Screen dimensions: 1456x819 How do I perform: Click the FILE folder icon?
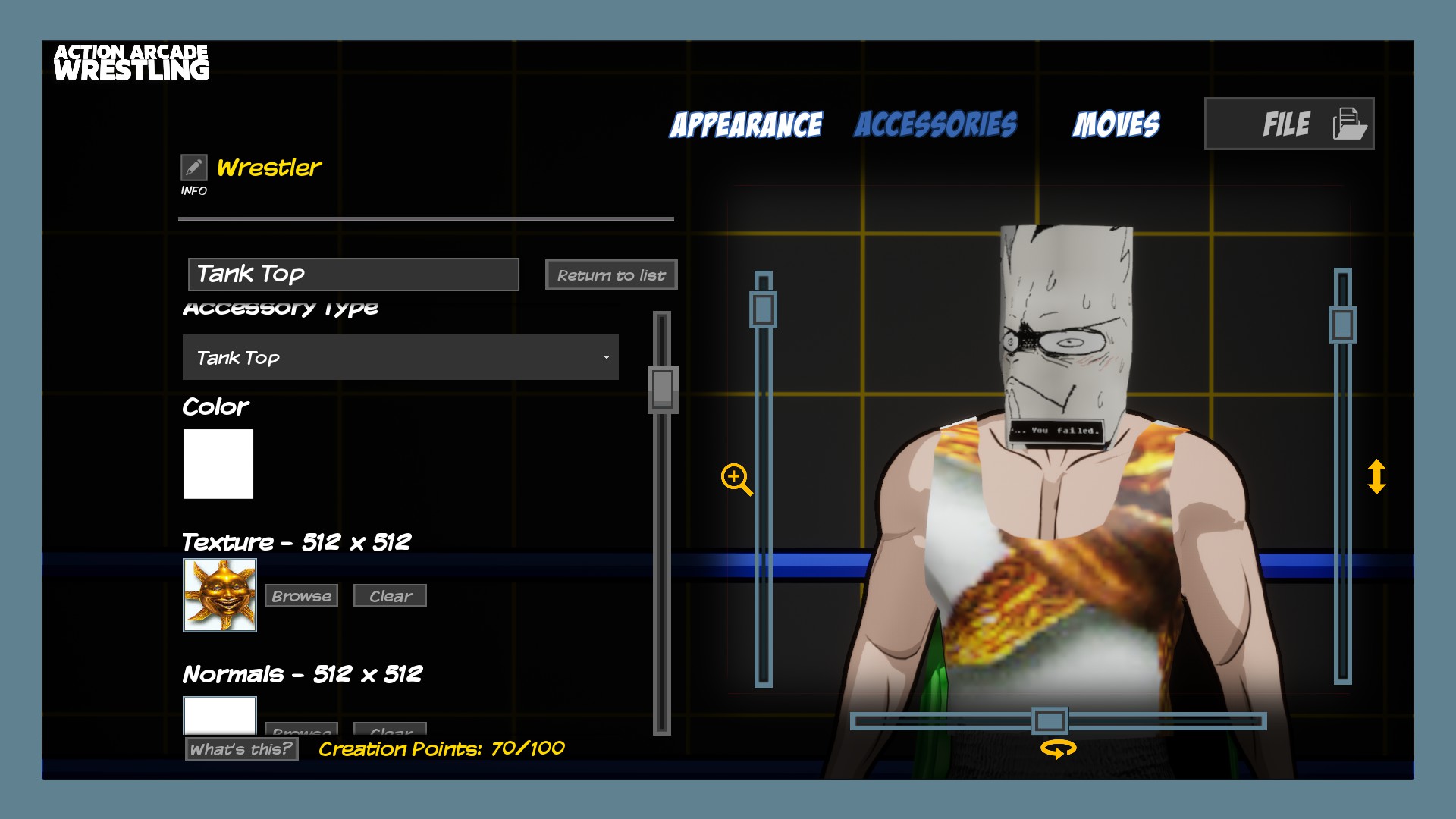[x=1350, y=124]
